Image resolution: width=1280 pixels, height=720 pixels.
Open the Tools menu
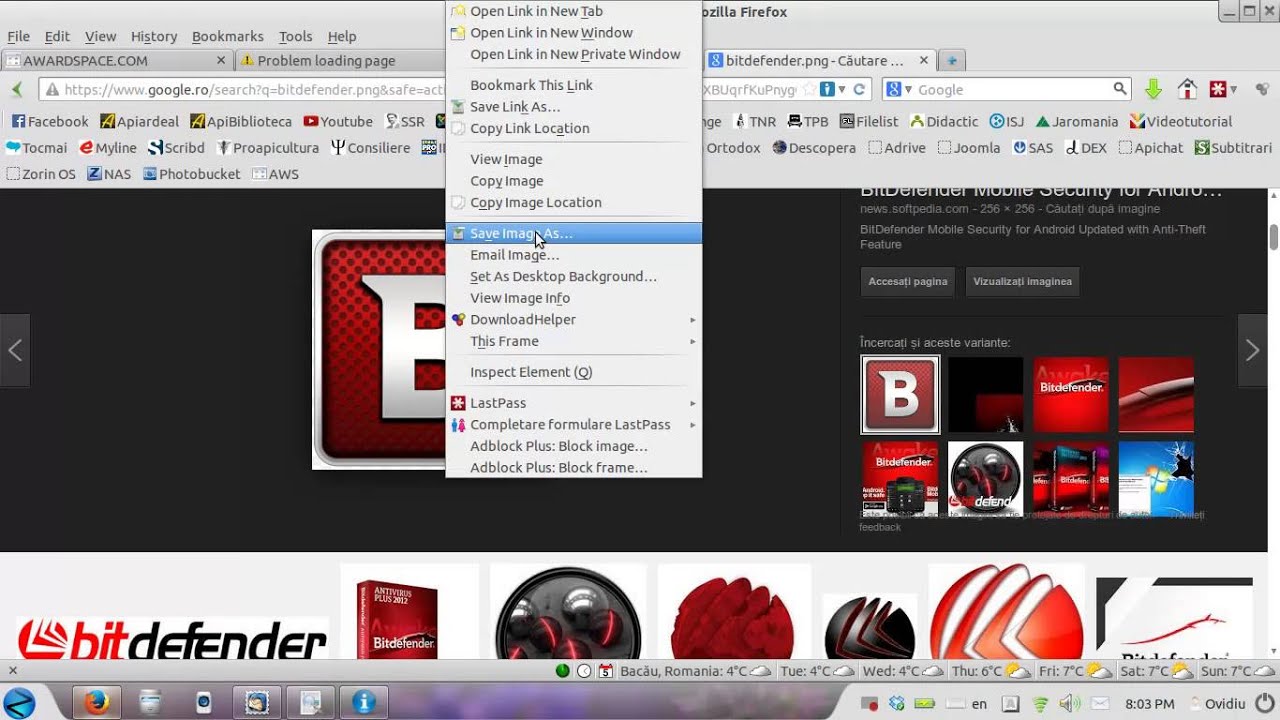(295, 36)
